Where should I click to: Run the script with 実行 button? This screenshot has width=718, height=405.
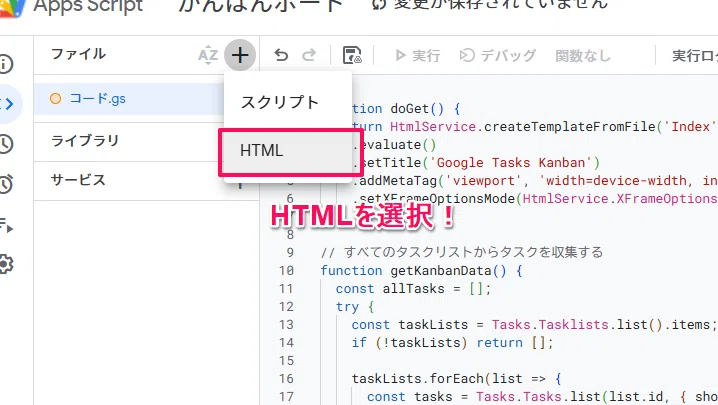pos(417,55)
